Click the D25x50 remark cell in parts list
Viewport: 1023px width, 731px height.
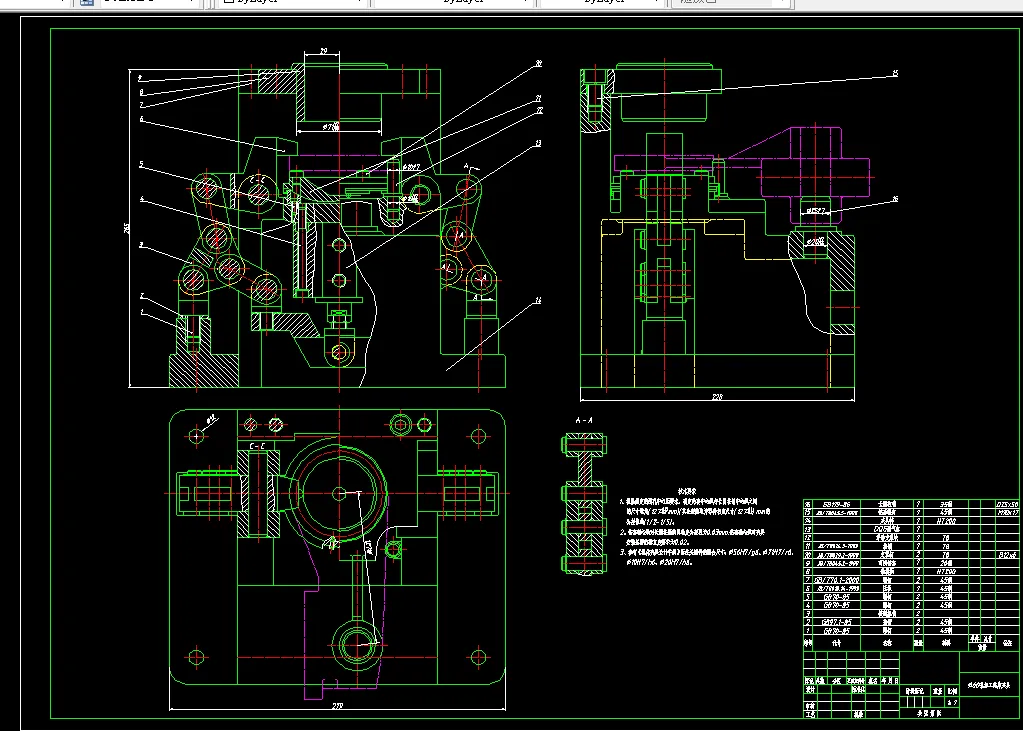pyautogui.click(x=1007, y=505)
